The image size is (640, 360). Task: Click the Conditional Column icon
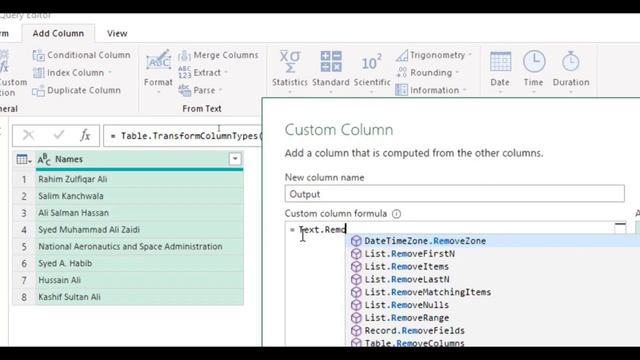(39, 55)
